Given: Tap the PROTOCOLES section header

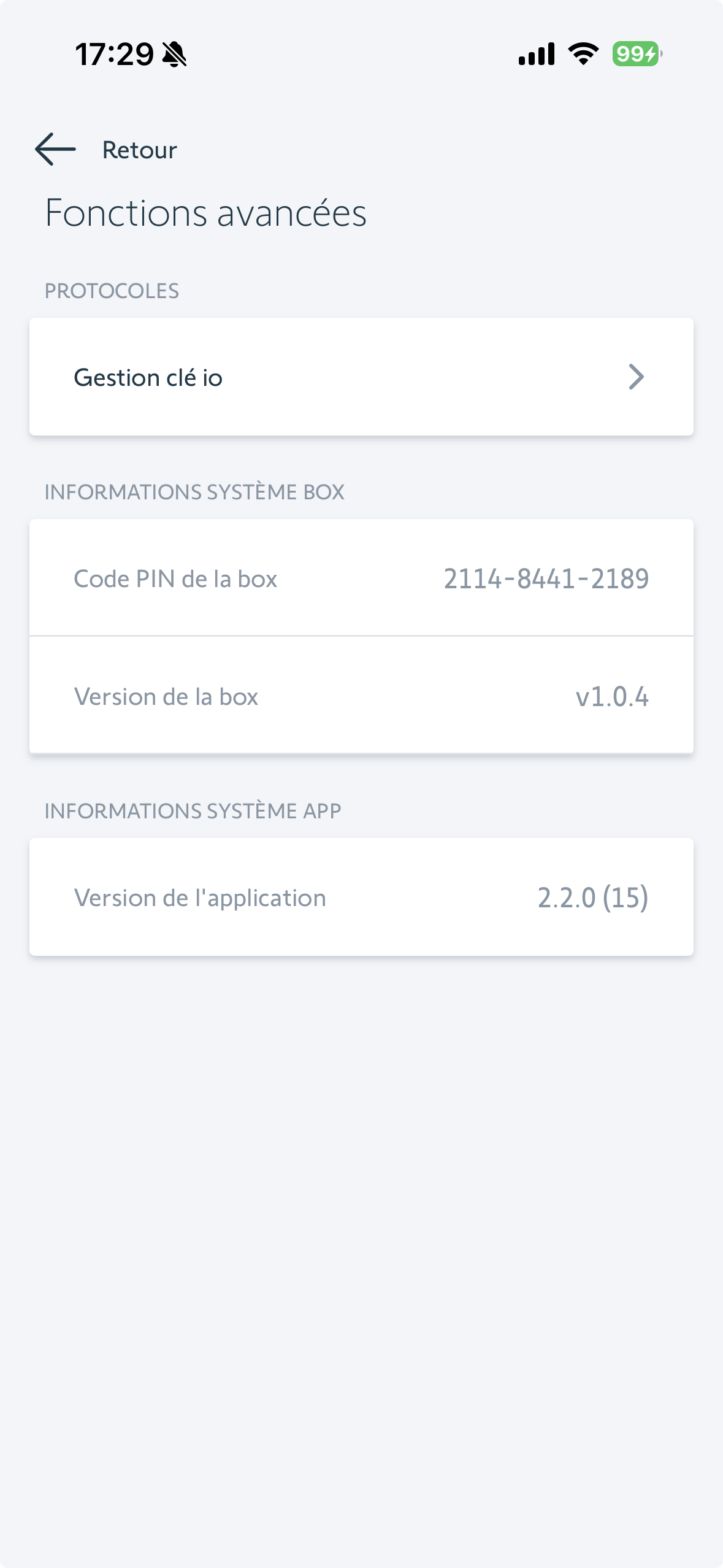Looking at the screenshot, I should [x=112, y=291].
